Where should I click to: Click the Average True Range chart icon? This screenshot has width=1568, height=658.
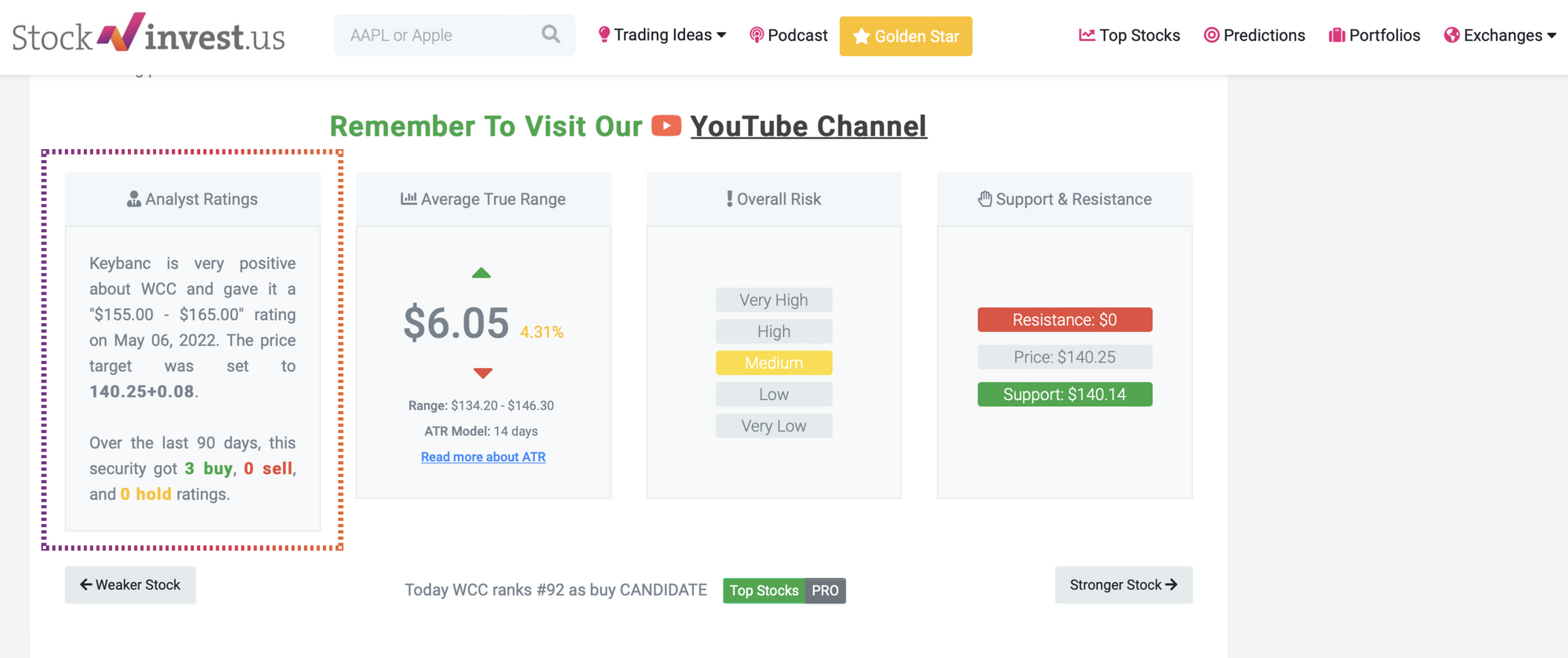(x=408, y=199)
